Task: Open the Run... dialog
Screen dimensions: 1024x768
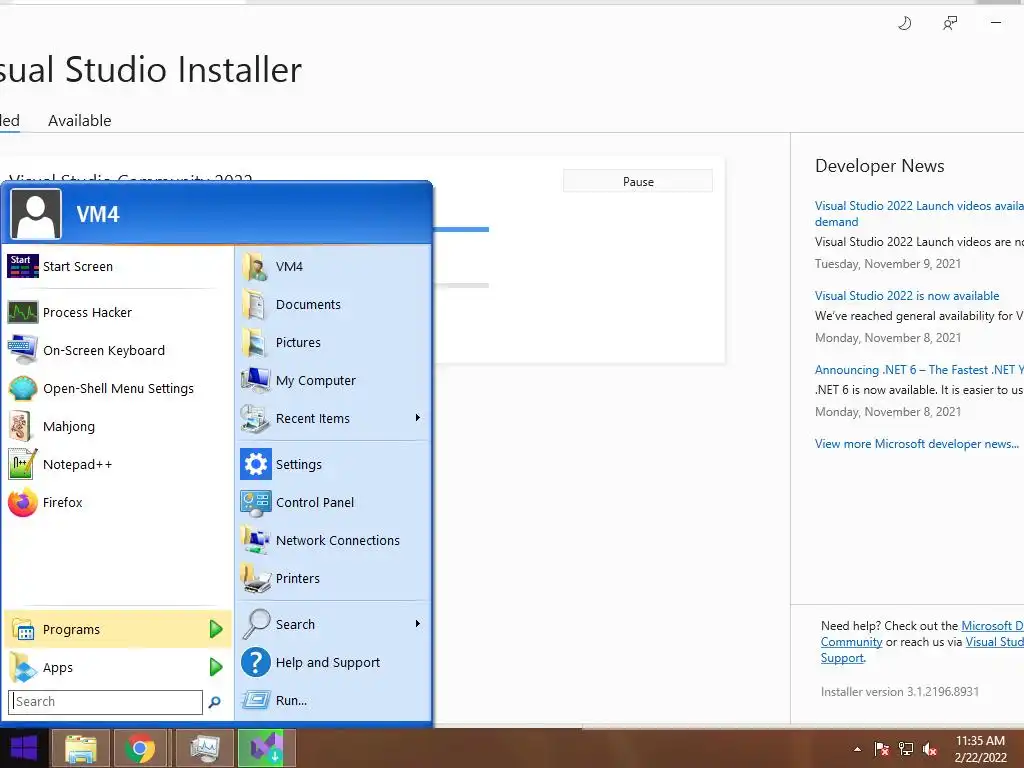Action: tap(333, 700)
